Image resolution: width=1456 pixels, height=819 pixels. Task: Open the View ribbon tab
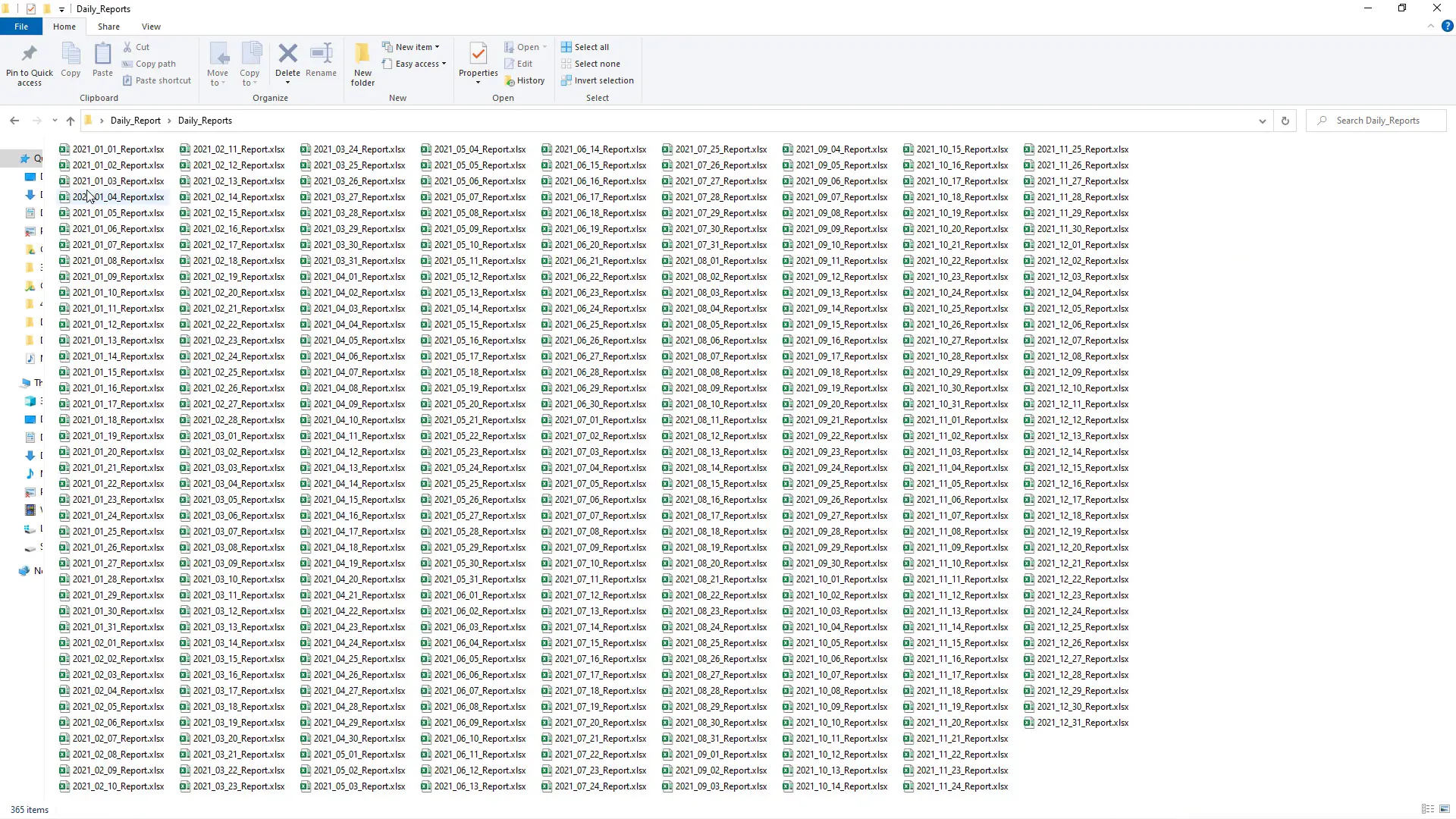coord(151,27)
